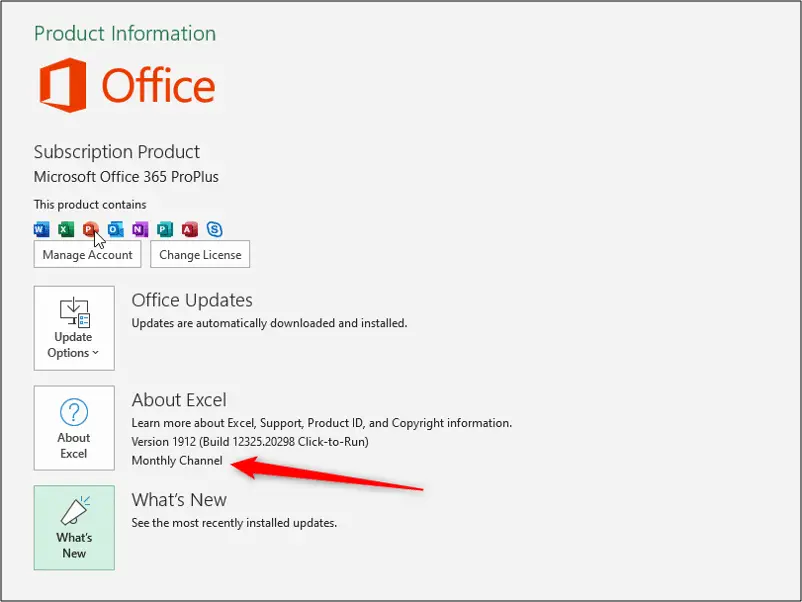Click the PowerPoint app icon
This screenshot has width=802, height=602.
(91, 229)
